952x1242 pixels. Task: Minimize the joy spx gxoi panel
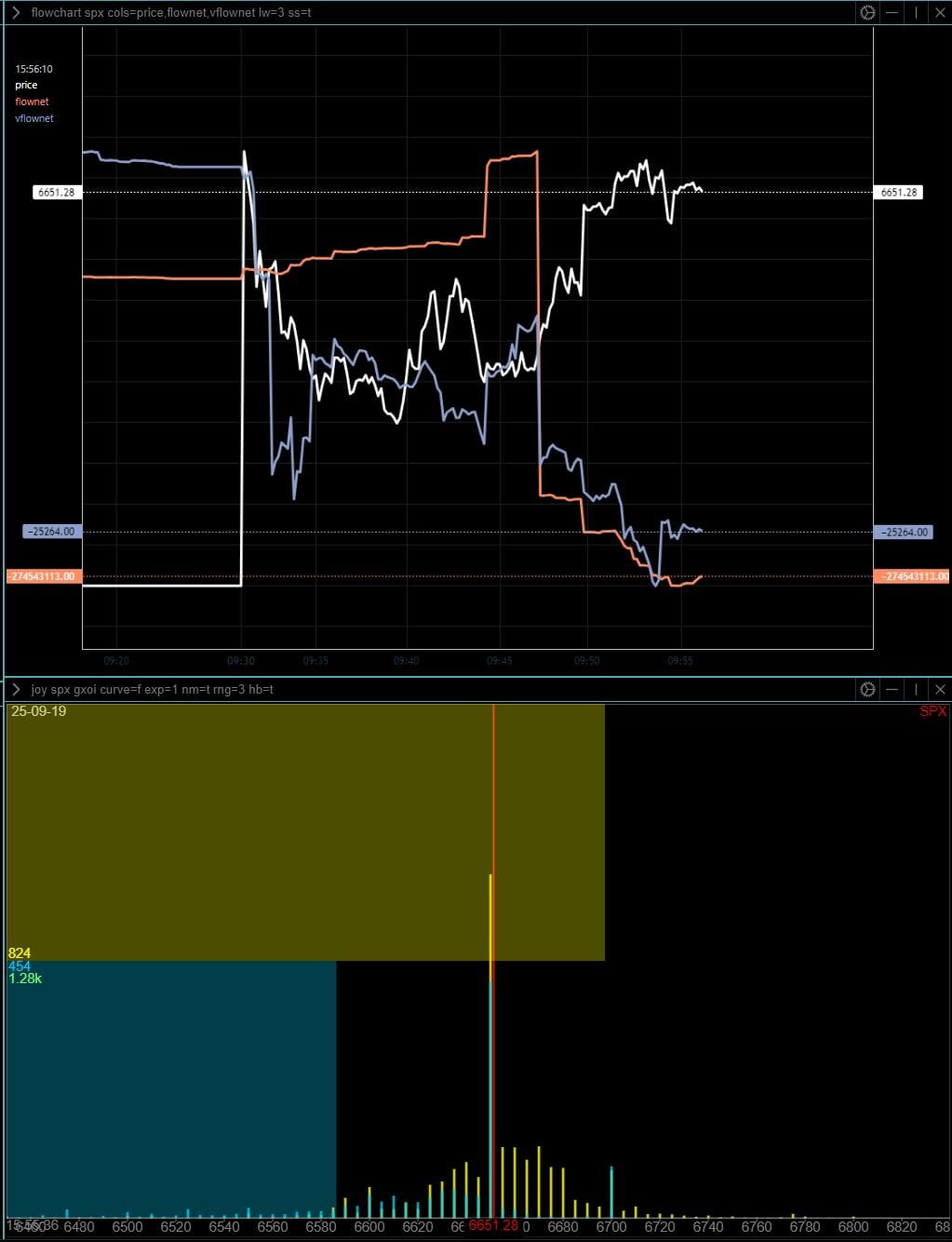[x=892, y=689]
